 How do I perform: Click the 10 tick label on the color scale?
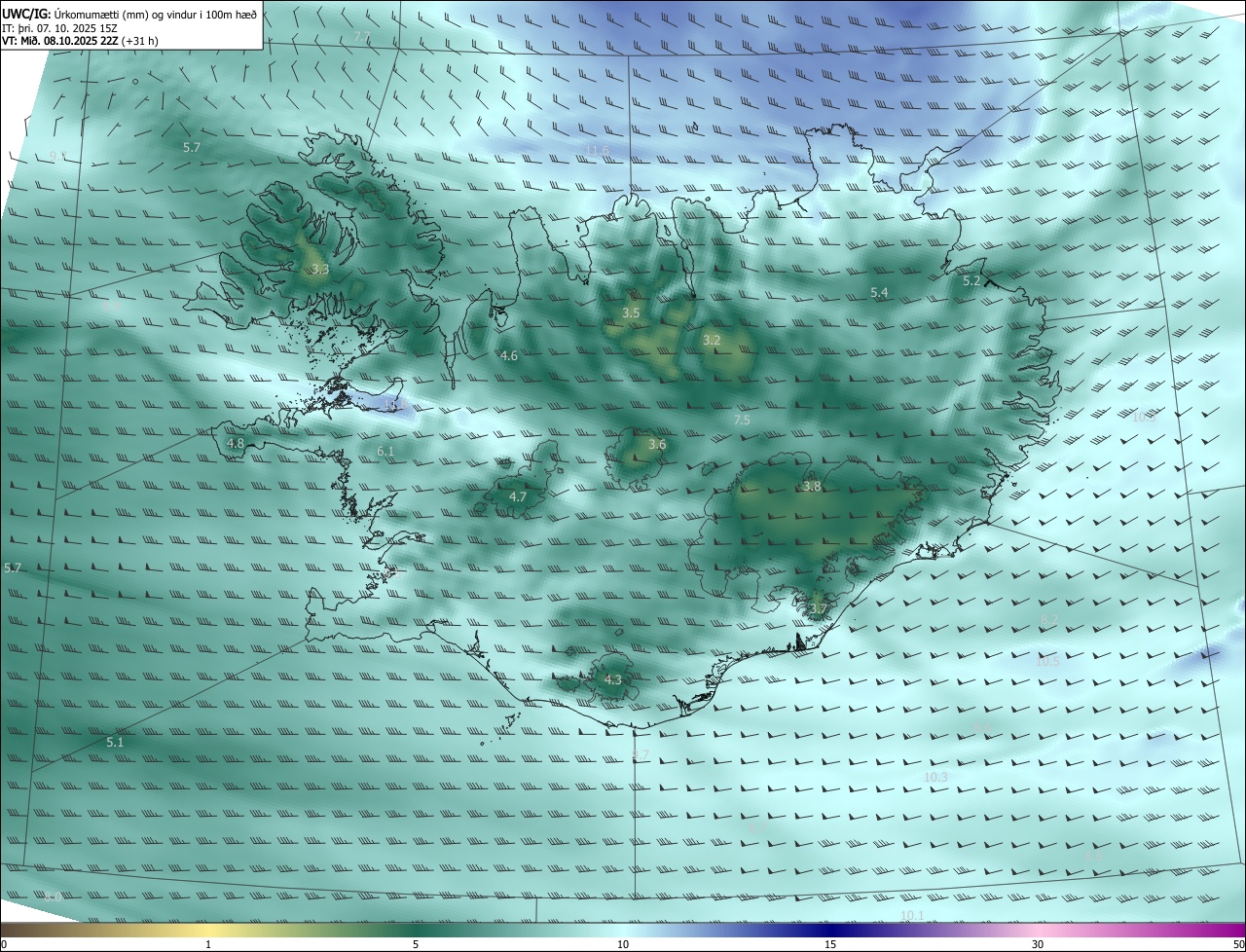623,944
